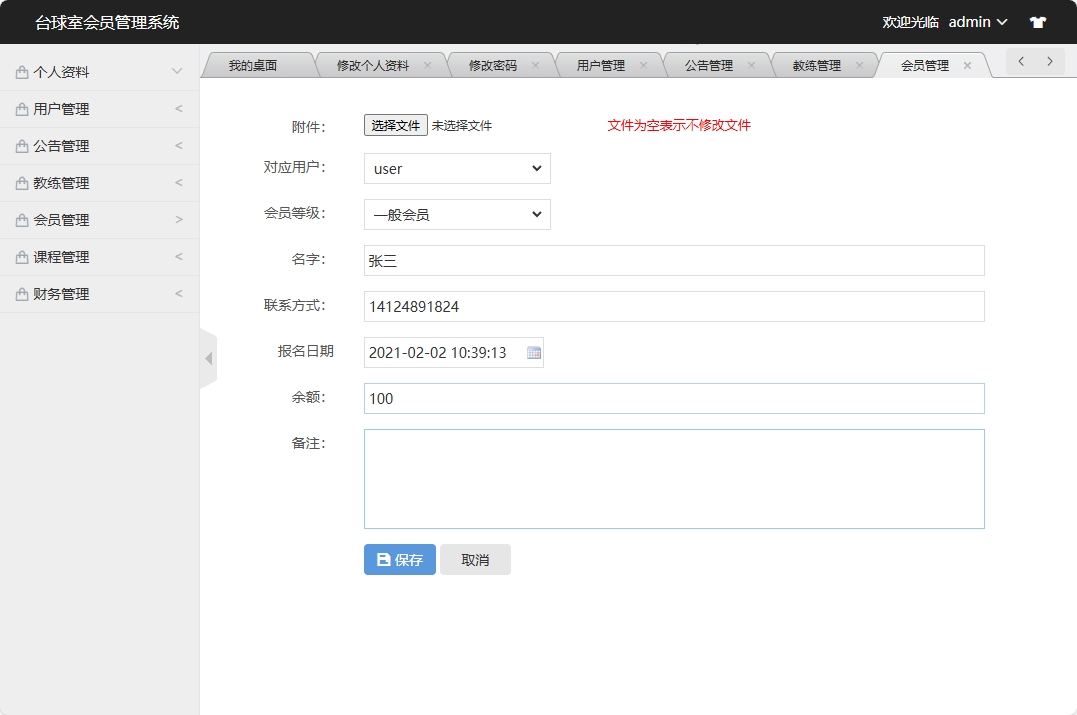点击侧边栏“用户管理”前的锁形图标

[x=20, y=108]
